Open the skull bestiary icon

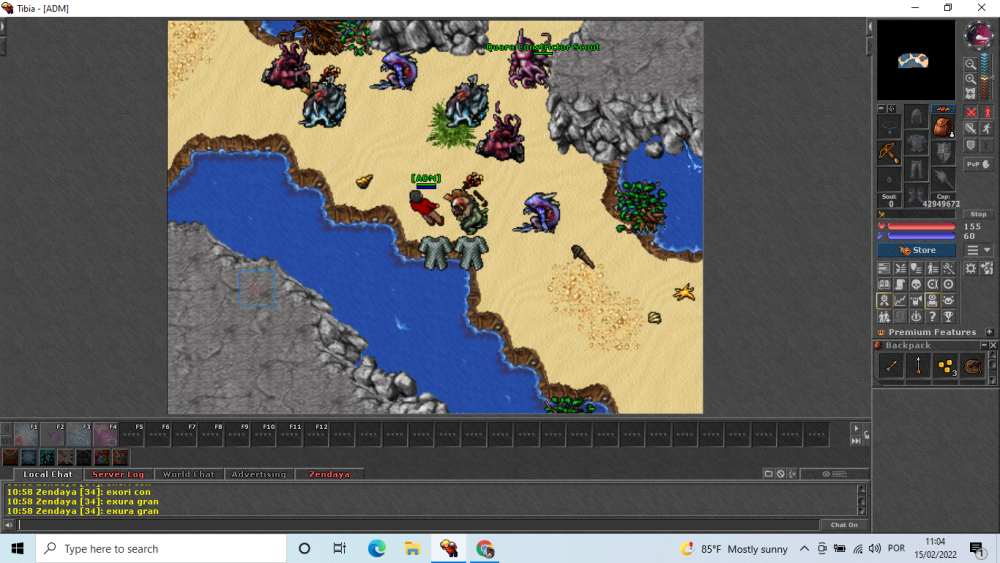pyautogui.click(x=916, y=284)
